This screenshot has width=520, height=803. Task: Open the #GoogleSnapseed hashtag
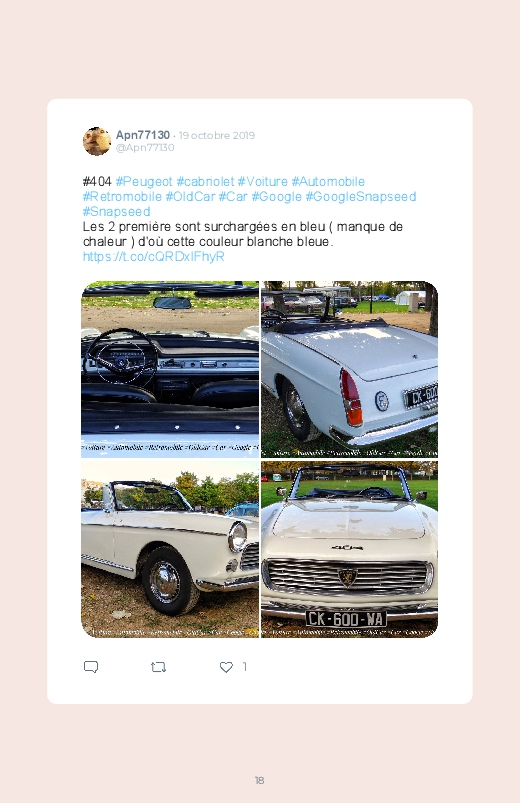tap(361, 197)
